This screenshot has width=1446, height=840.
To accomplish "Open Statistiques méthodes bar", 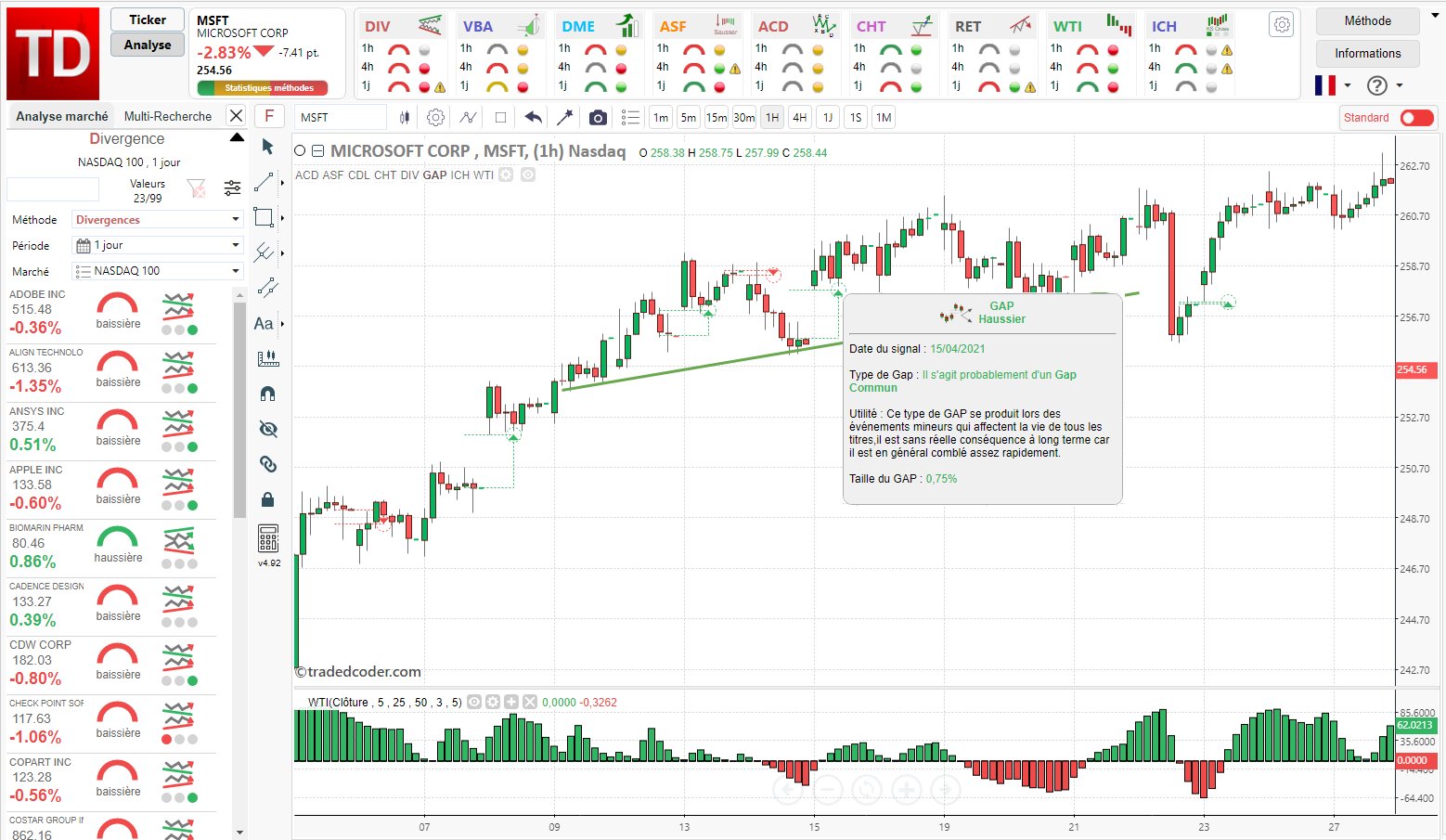I will [x=263, y=88].
